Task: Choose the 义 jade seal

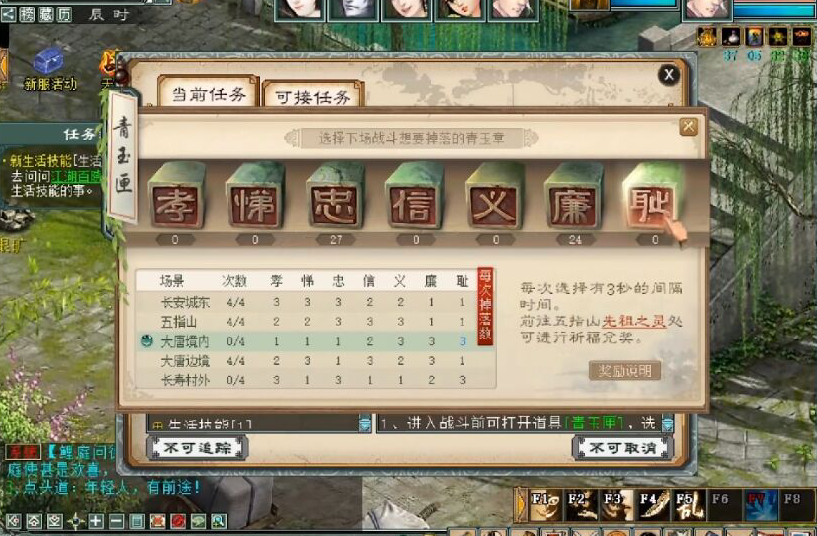Action: [x=494, y=195]
